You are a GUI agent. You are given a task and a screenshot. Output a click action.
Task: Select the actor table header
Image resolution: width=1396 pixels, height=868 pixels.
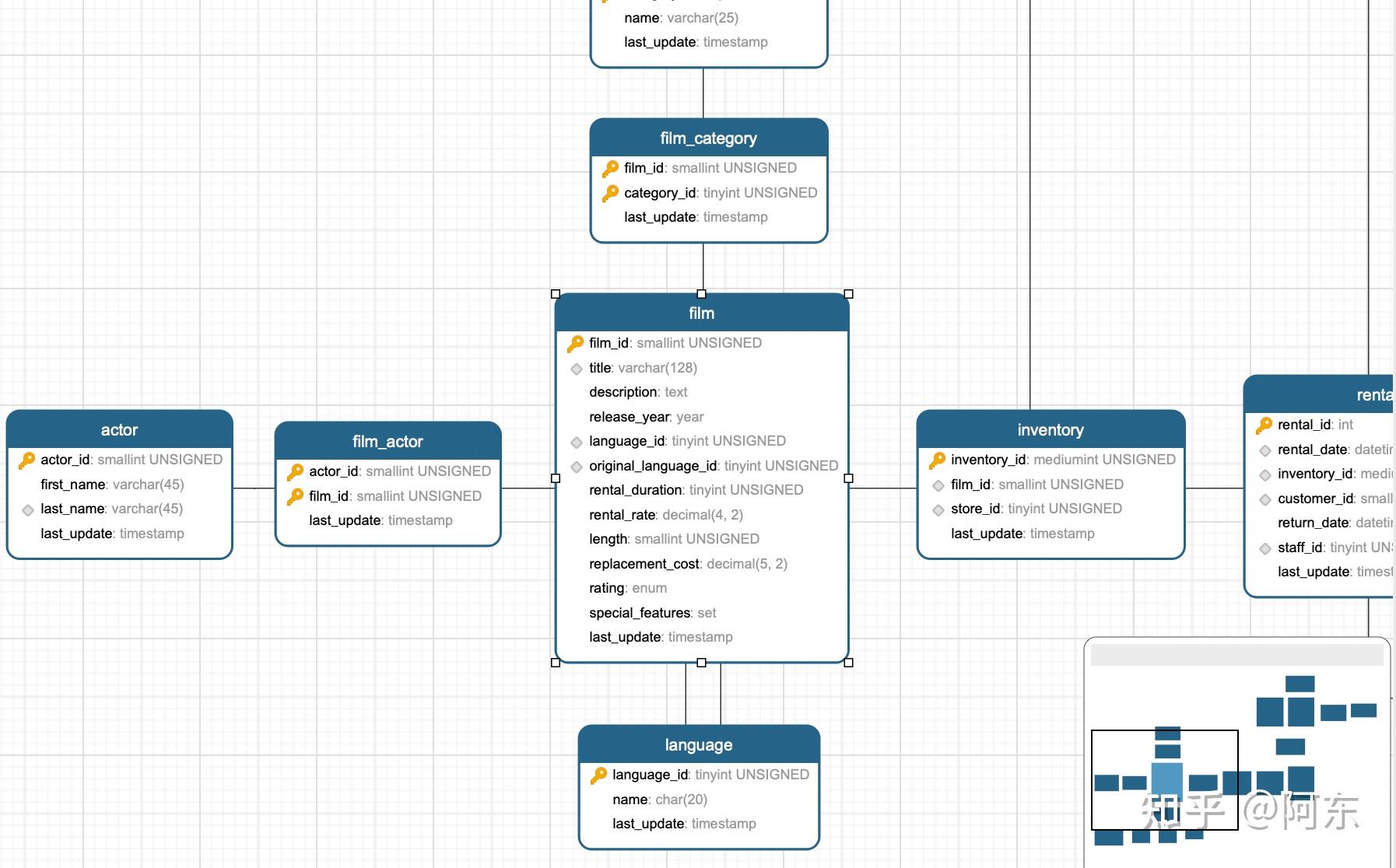point(120,429)
